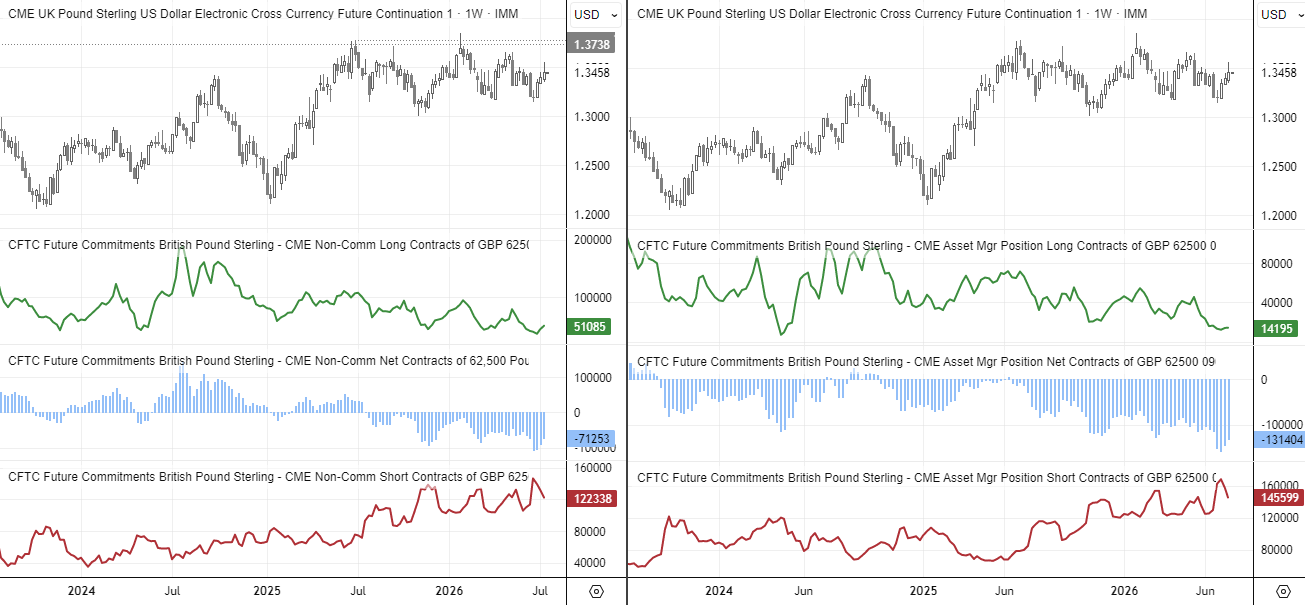Click 1.2500 on right chart price axis

[x=1278, y=167]
